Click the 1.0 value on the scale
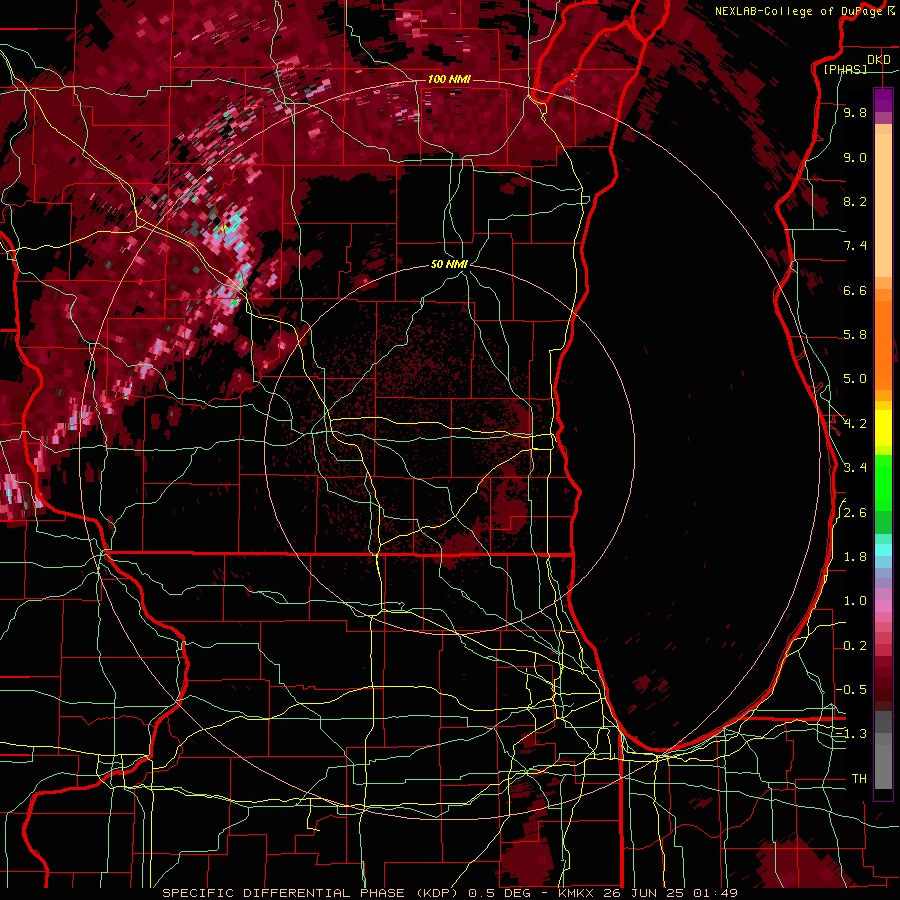 tap(855, 602)
